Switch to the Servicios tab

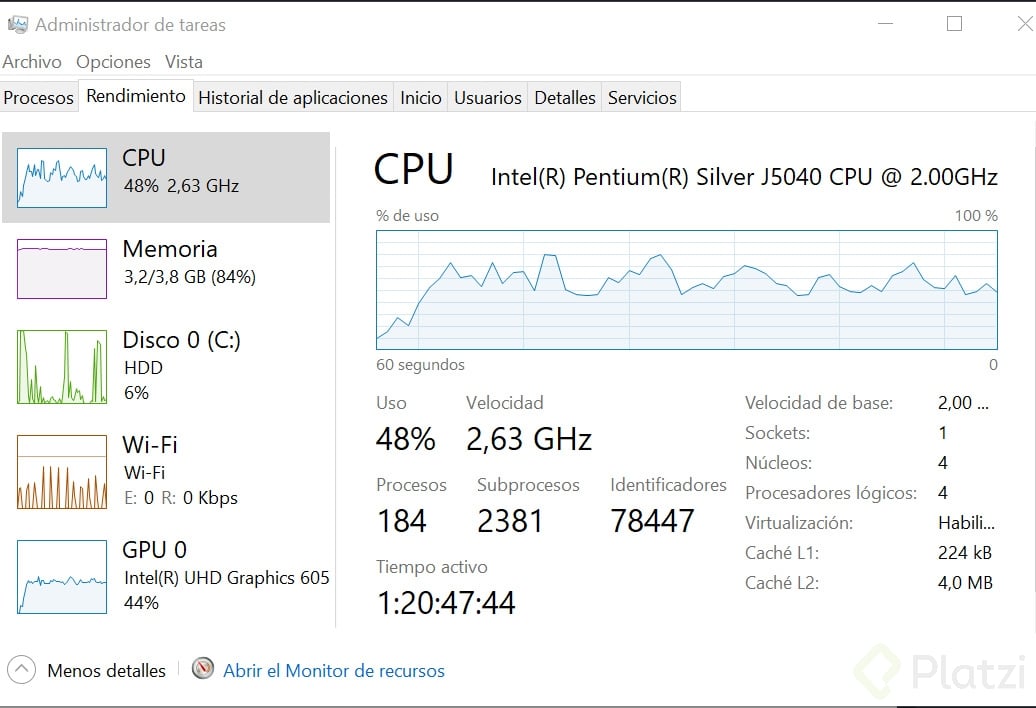pyautogui.click(x=642, y=98)
